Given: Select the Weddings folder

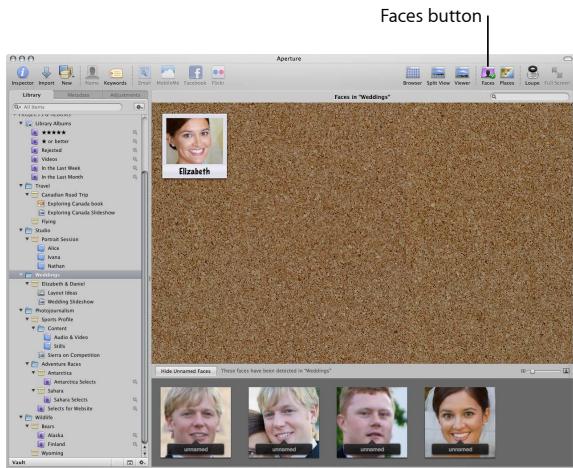Looking at the screenshot, I should point(75,275).
